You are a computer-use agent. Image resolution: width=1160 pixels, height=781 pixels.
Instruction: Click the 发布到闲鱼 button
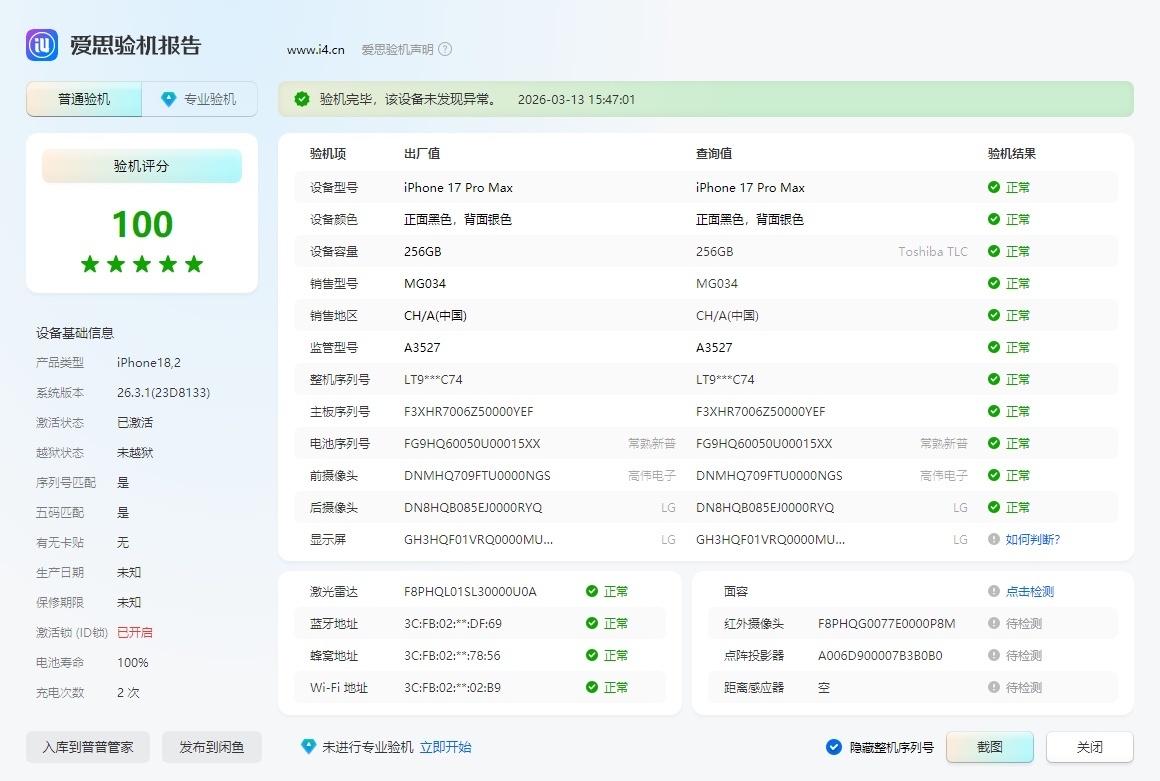coord(211,747)
